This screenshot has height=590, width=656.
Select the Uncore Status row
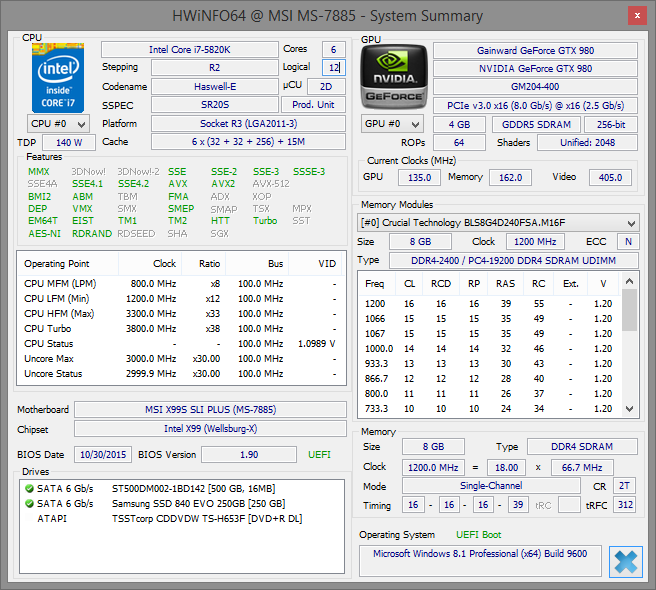click(182, 374)
